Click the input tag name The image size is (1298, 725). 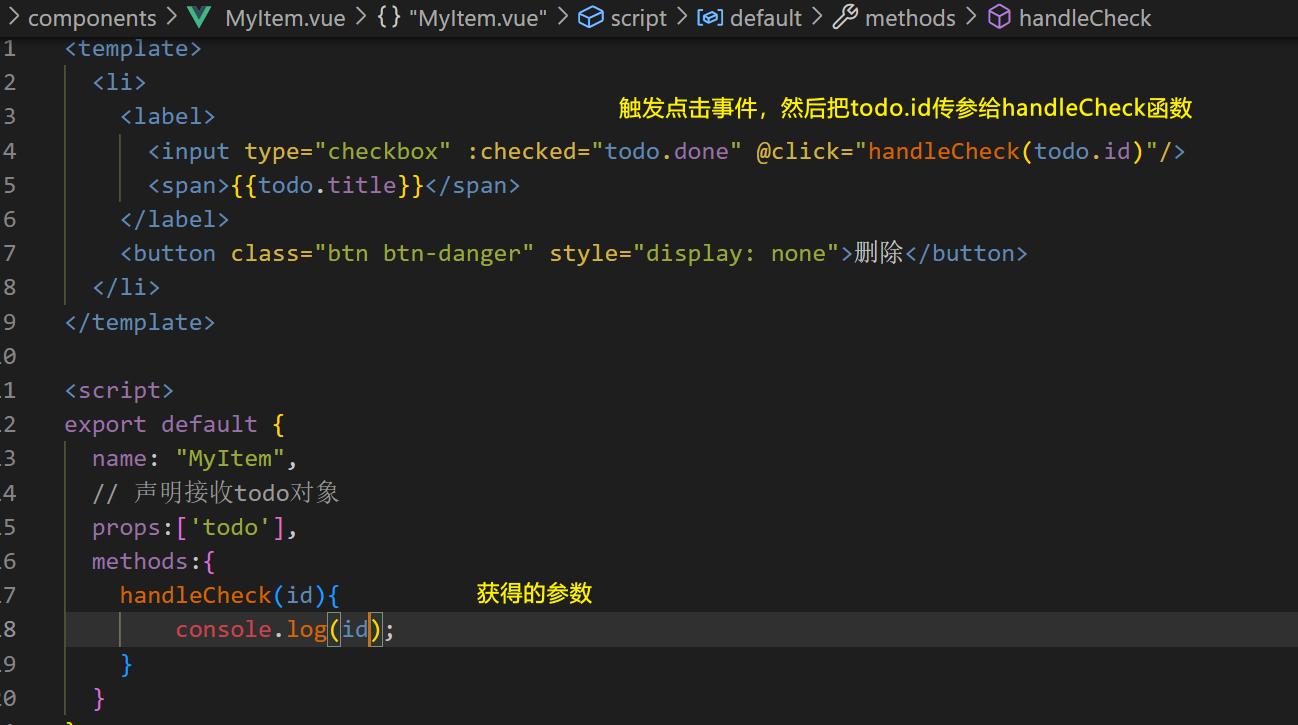[196, 151]
